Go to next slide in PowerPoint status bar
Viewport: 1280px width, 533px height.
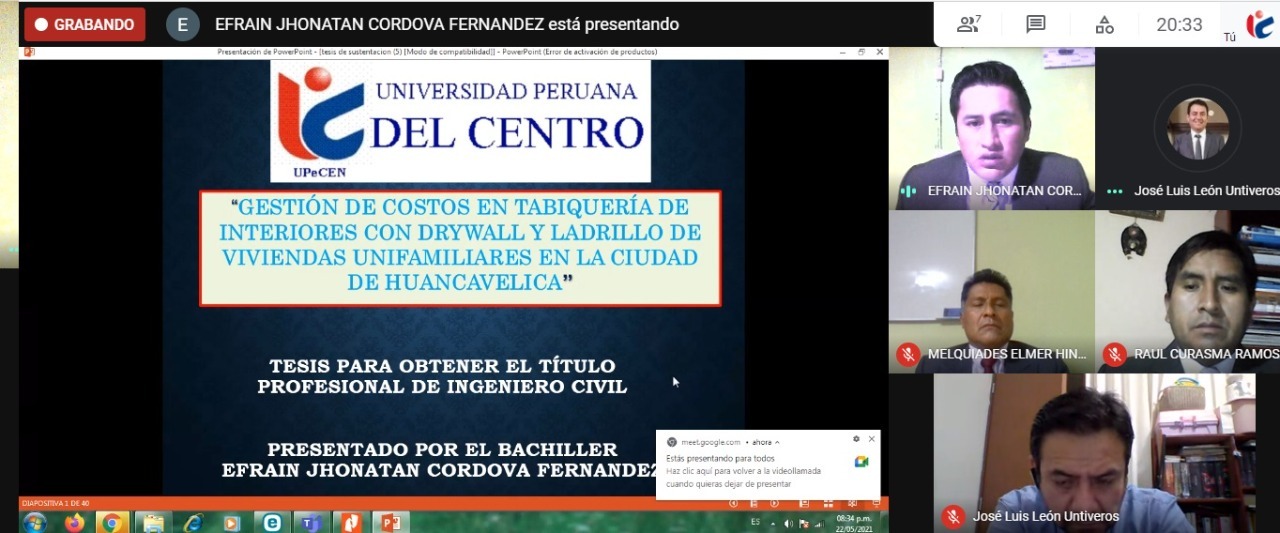tap(774, 503)
